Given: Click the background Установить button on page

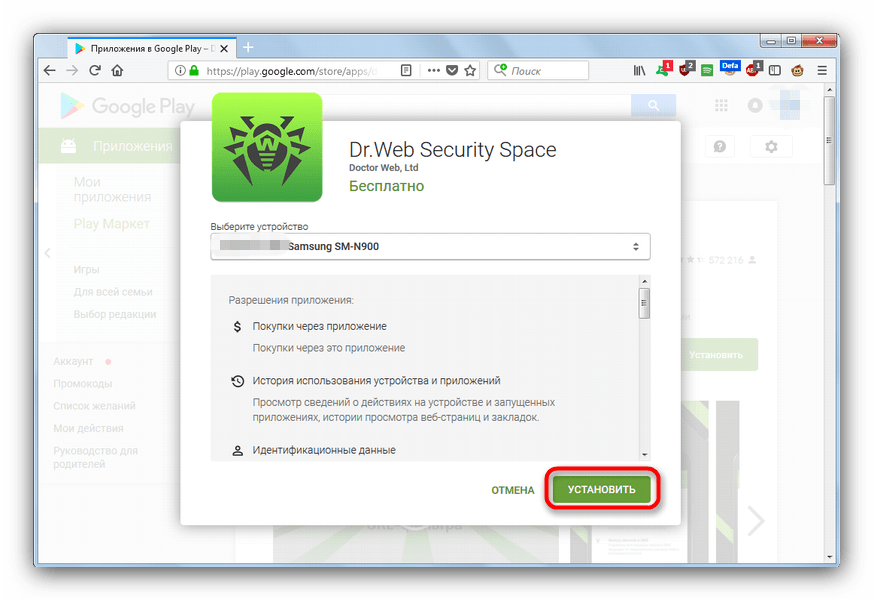Looking at the screenshot, I should pyautogui.click(x=718, y=355).
